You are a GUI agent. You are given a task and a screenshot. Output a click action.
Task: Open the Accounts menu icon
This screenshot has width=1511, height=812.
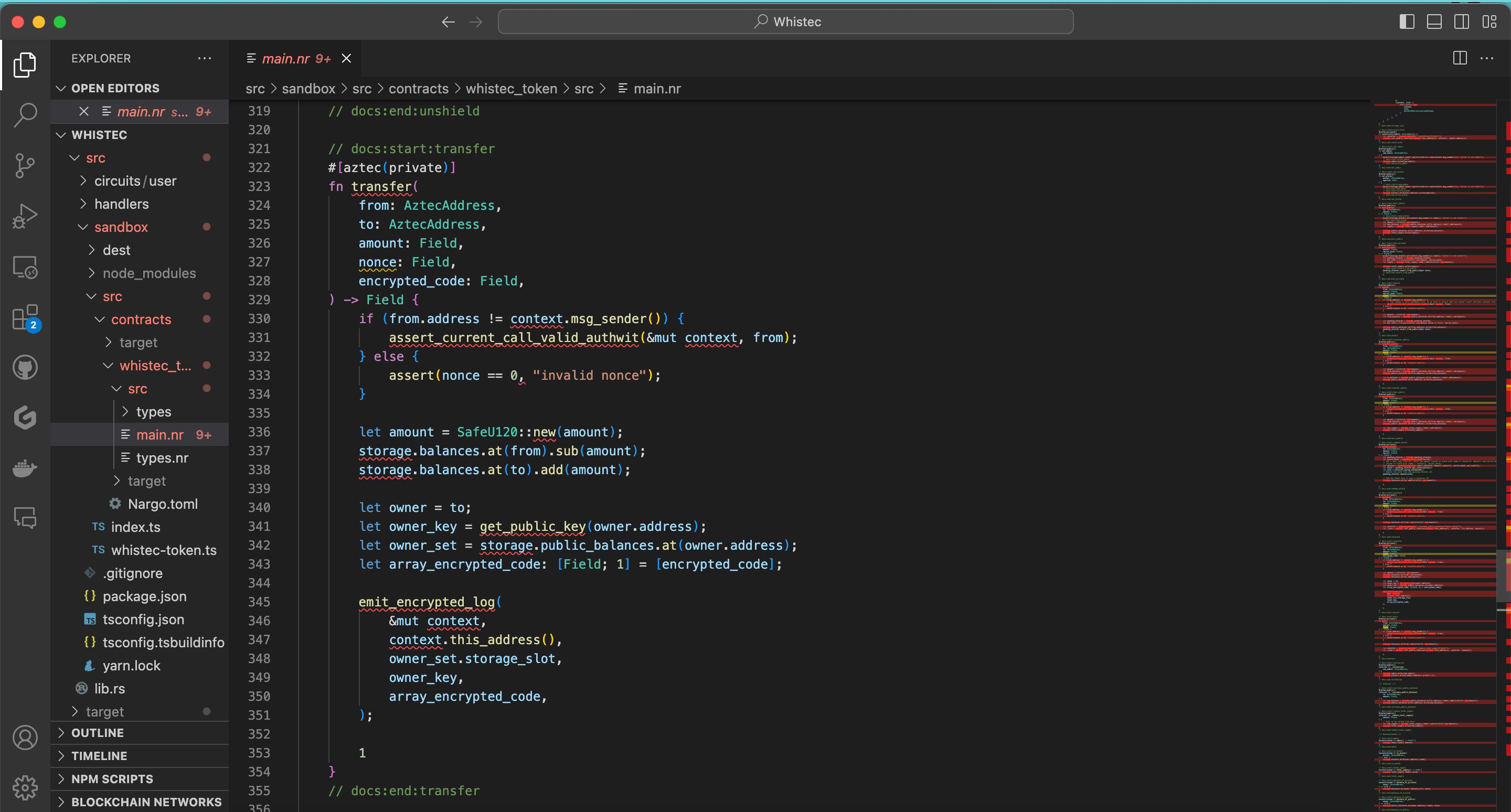[x=25, y=738]
